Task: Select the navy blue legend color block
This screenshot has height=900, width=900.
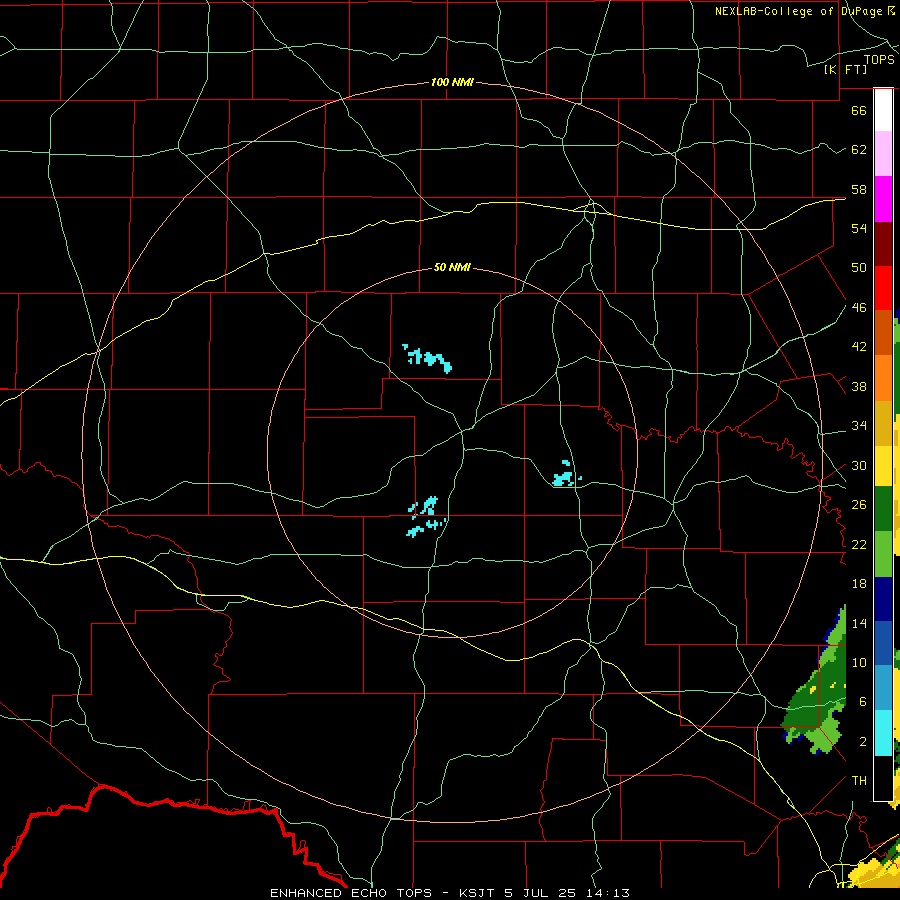Action: pyautogui.click(x=883, y=599)
